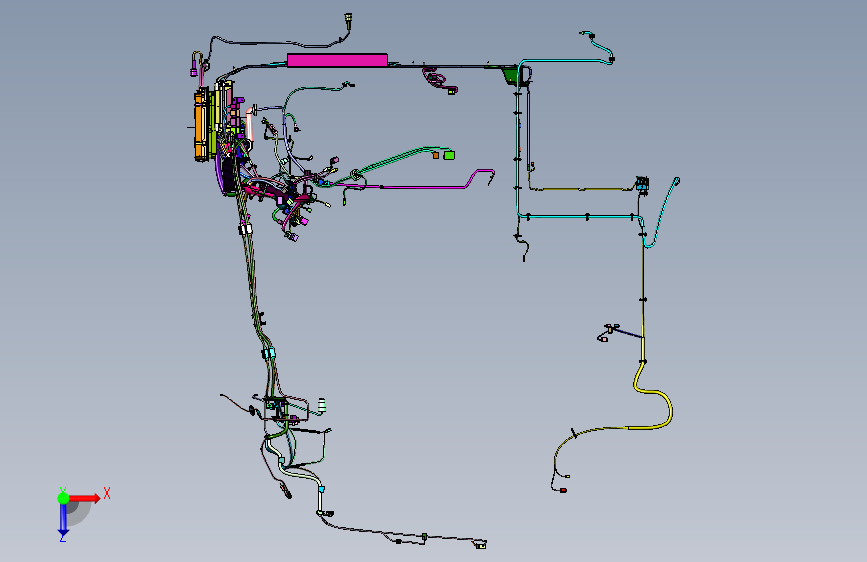Select the connector at the bottom cable end
The image size is (867, 562).
(481, 545)
